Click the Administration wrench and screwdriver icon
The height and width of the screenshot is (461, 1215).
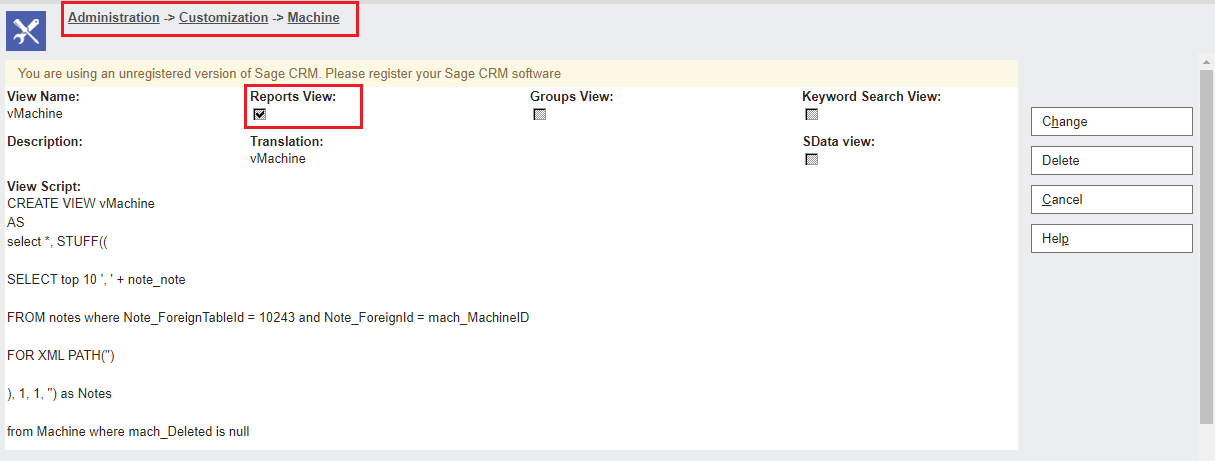pyautogui.click(x=26, y=31)
